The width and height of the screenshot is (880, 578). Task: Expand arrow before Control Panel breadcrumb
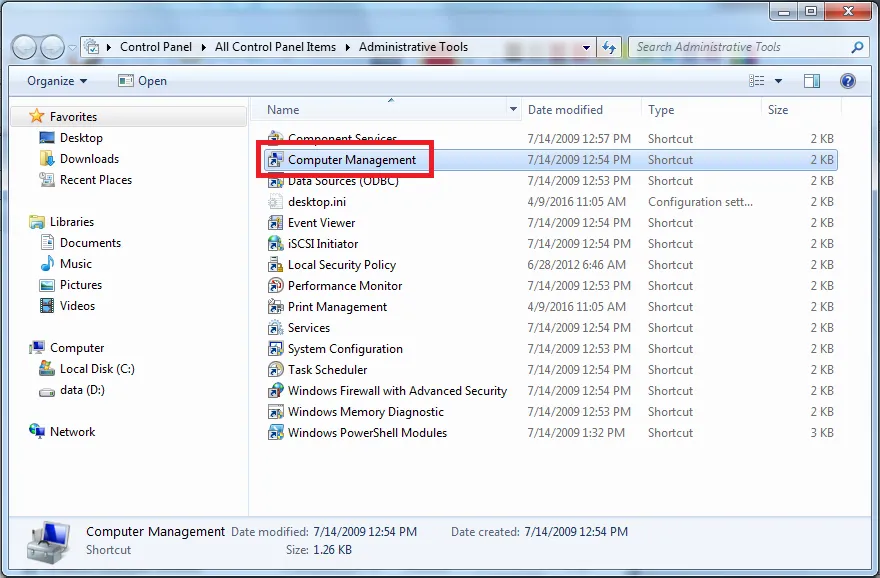(108, 47)
